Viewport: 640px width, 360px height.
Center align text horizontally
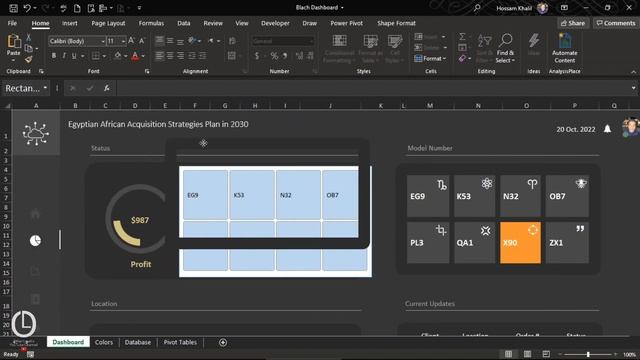tap(170, 56)
